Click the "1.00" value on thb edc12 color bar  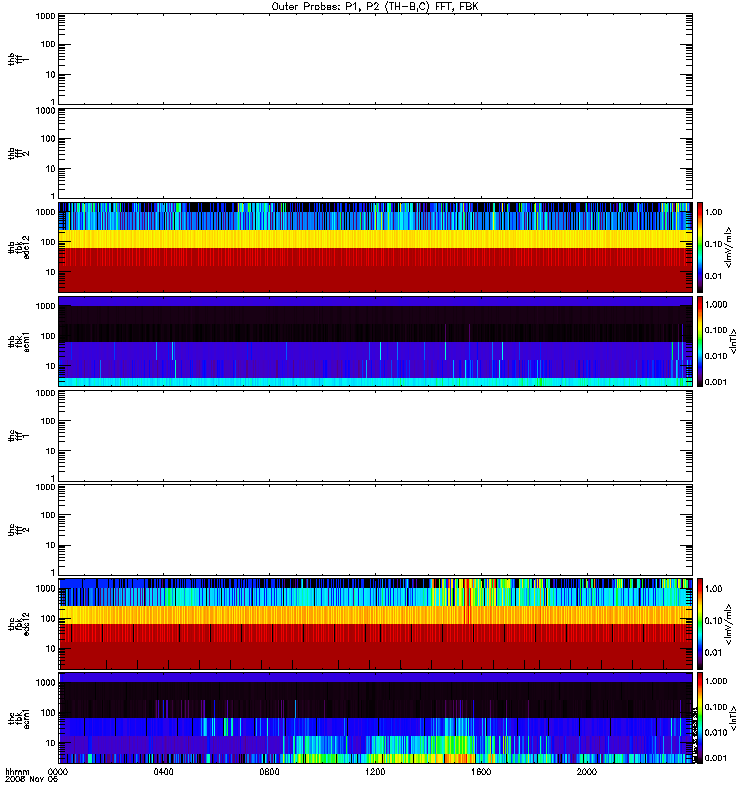click(713, 212)
